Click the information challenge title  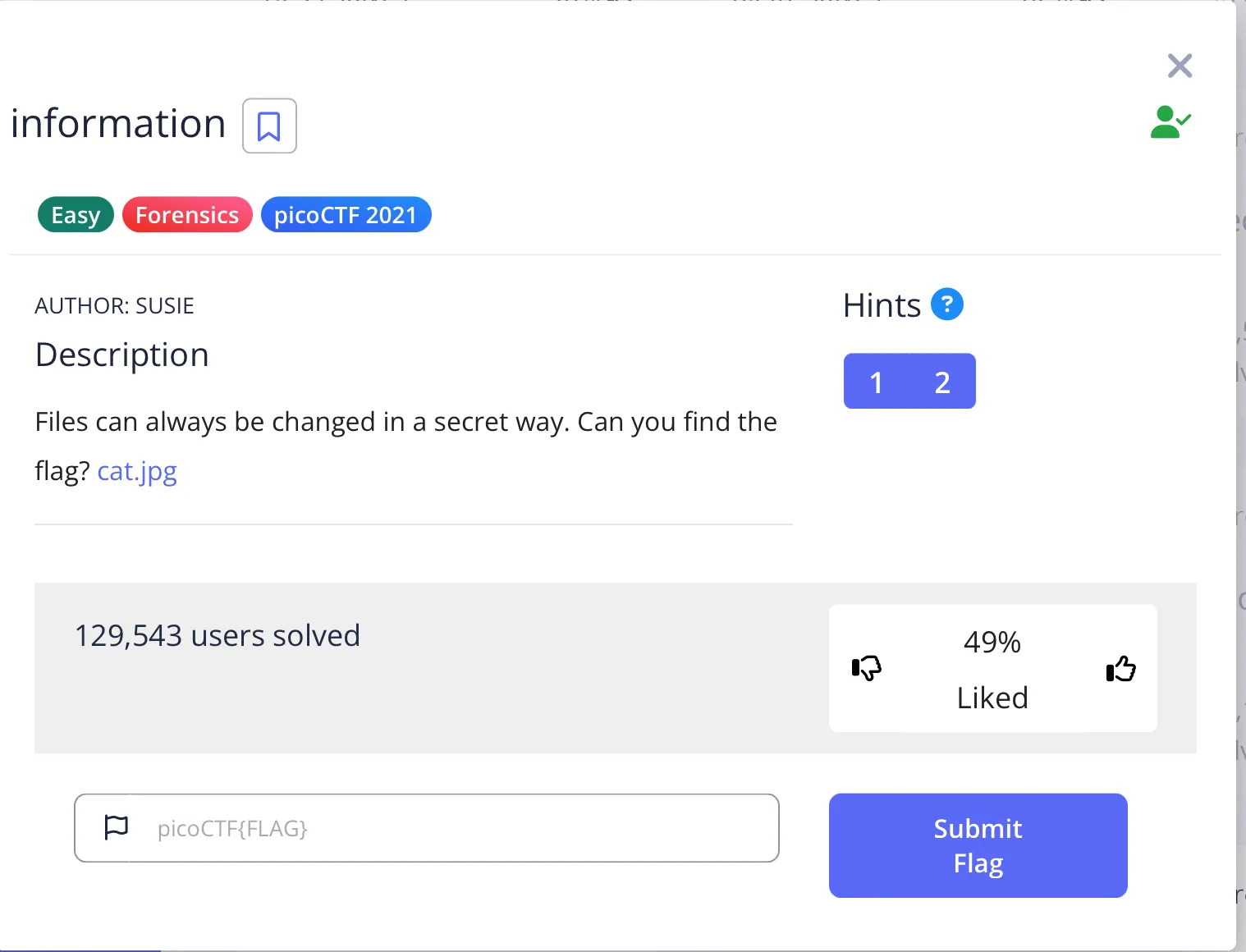pyautogui.click(x=118, y=124)
